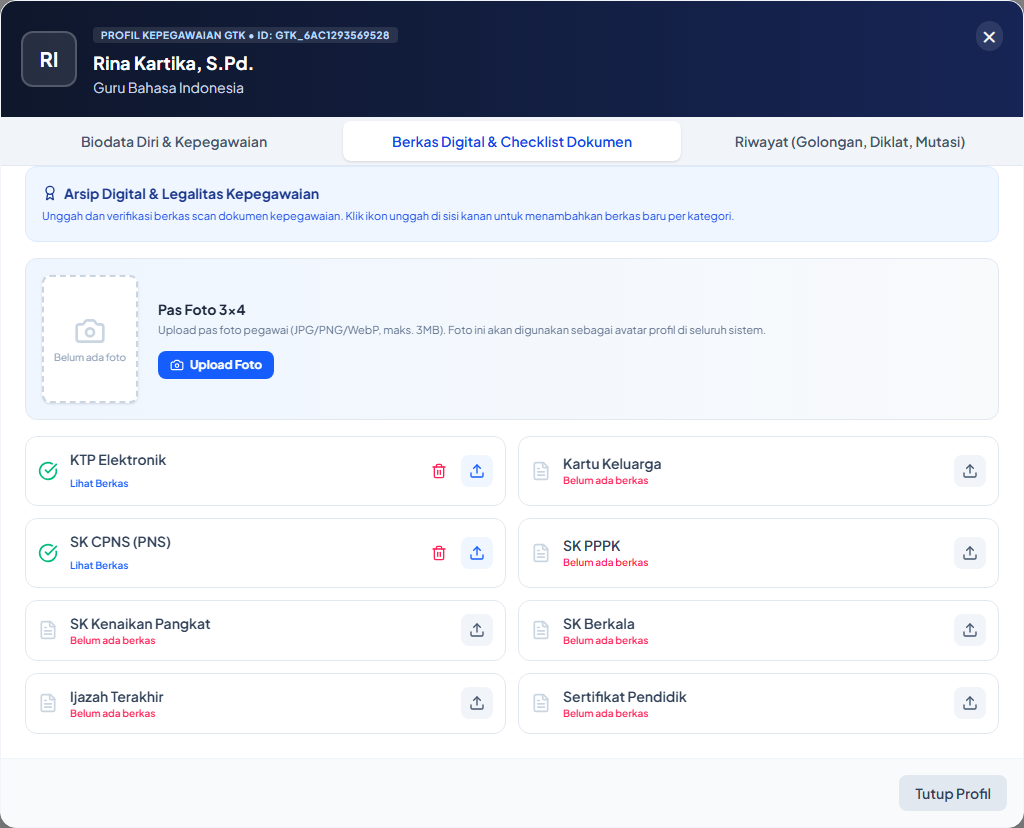Click the document icon beside Sertifikat Pendidik

pyautogui.click(x=541, y=703)
